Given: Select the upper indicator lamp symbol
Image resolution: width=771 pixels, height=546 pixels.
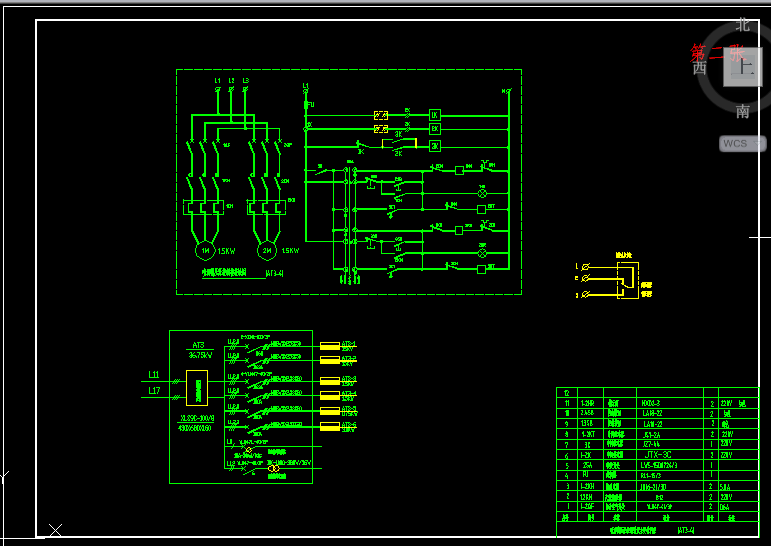Looking at the screenshot, I should (482, 193).
